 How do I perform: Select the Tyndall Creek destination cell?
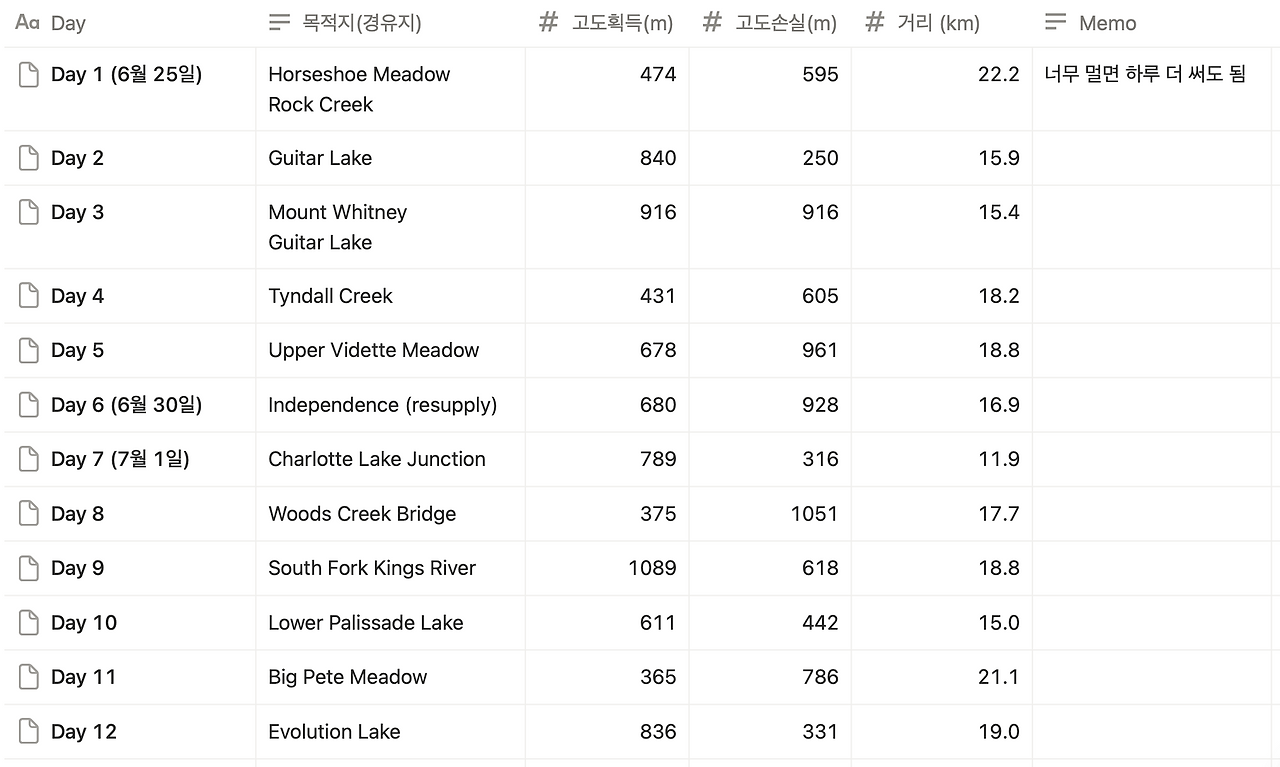[390, 296]
